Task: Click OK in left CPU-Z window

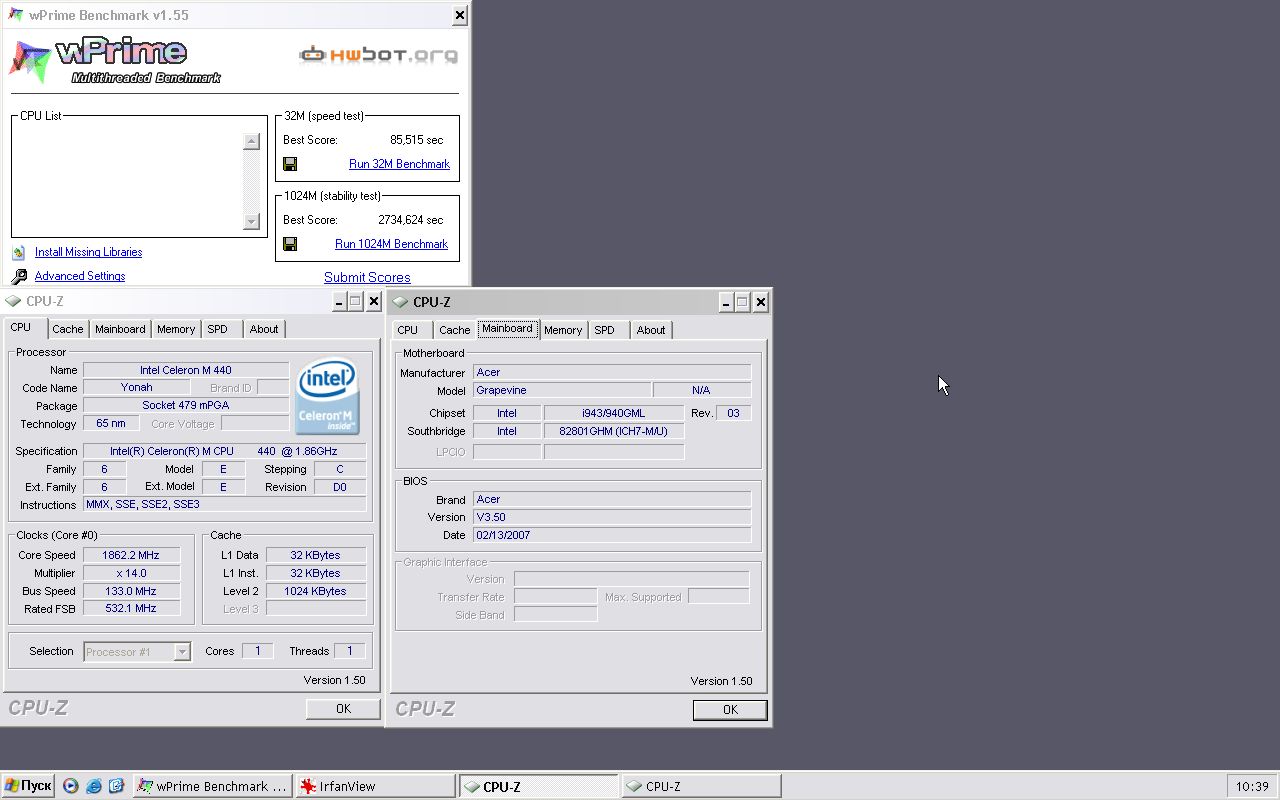Action: tap(343, 708)
